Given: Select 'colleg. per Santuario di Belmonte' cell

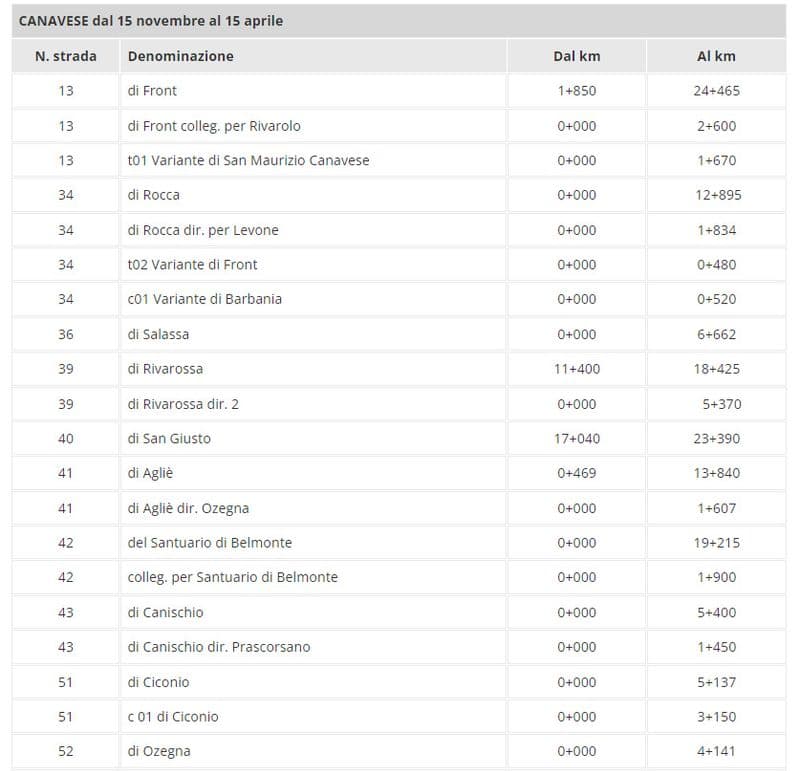Looking at the screenshot, I should (232, 577).
